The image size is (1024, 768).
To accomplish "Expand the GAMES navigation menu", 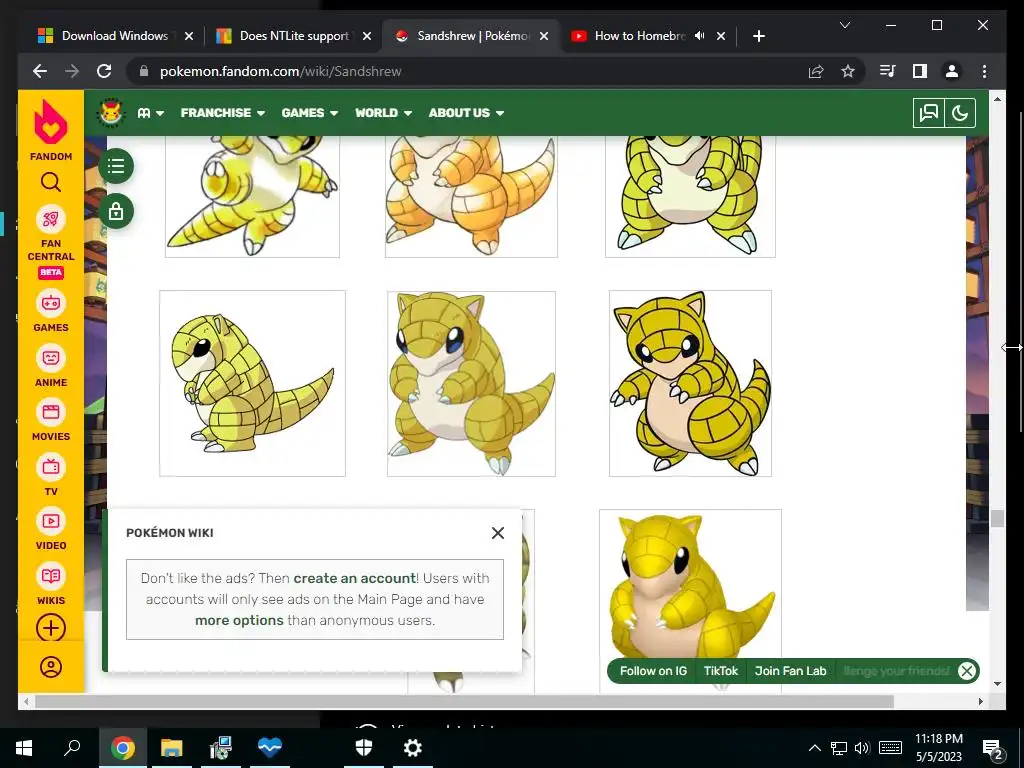I will 310,113.
